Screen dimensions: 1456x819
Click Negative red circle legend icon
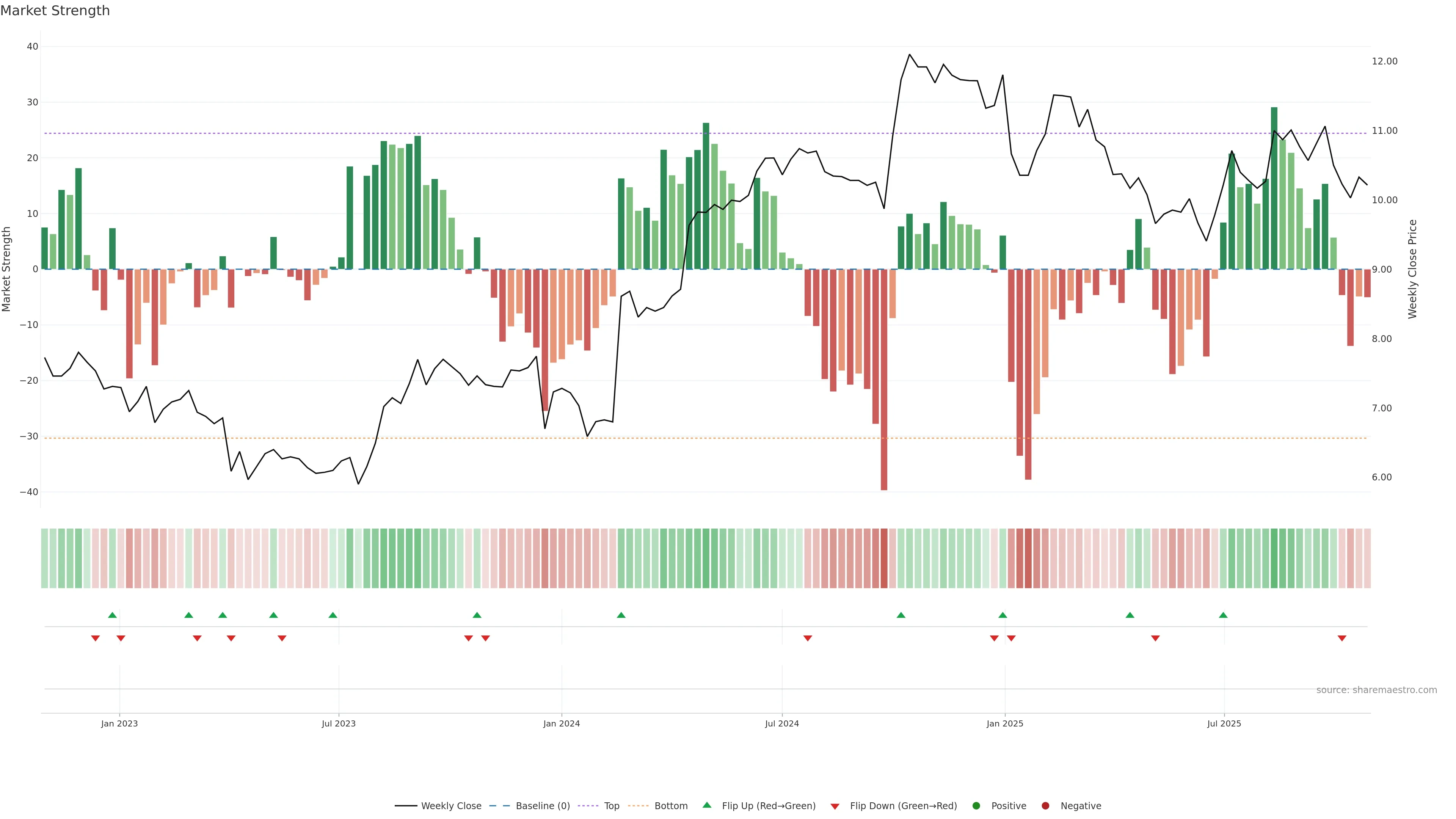(x=1045, y=805)
